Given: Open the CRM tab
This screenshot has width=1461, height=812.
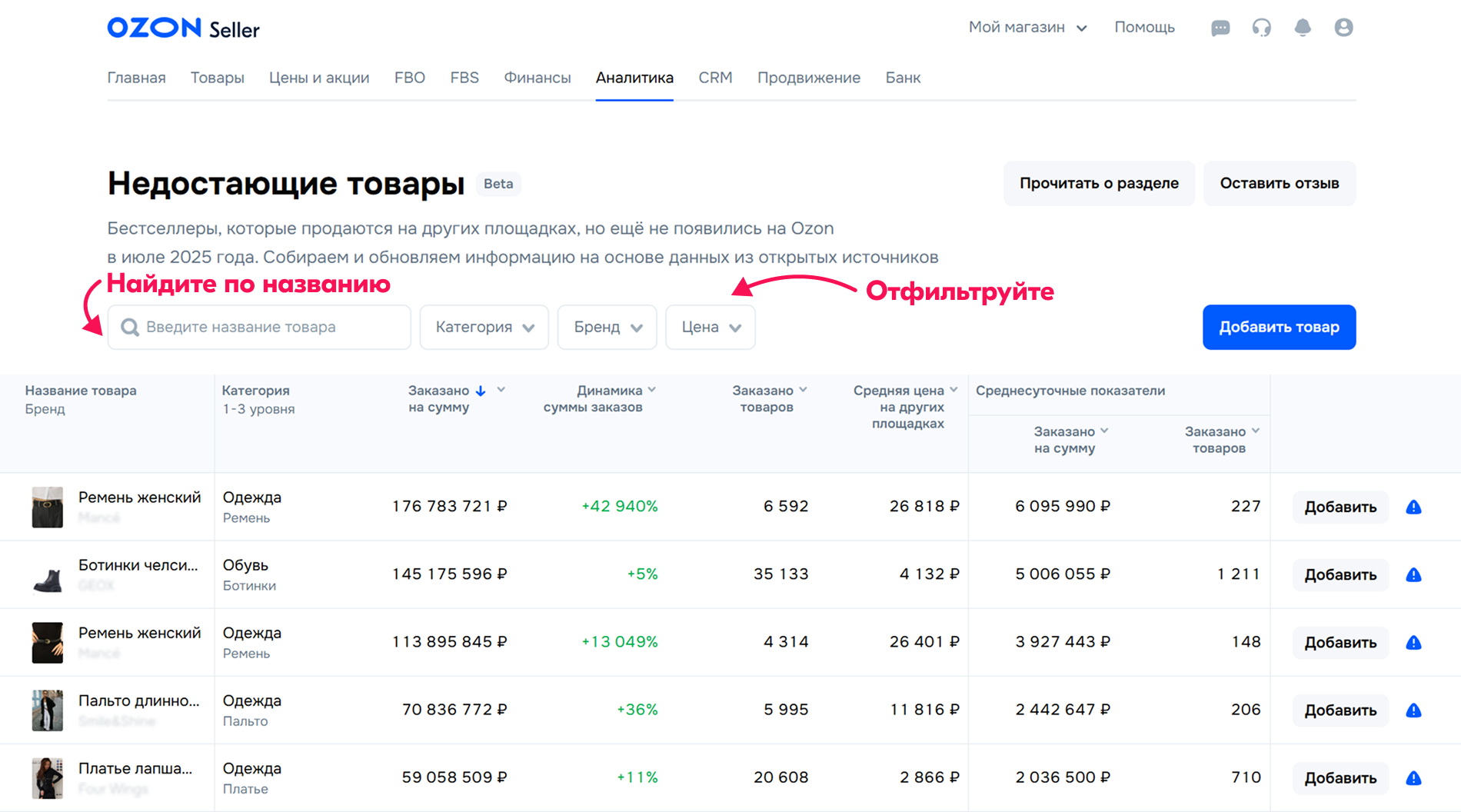Looking at the screenshot, I should point(715,78).
